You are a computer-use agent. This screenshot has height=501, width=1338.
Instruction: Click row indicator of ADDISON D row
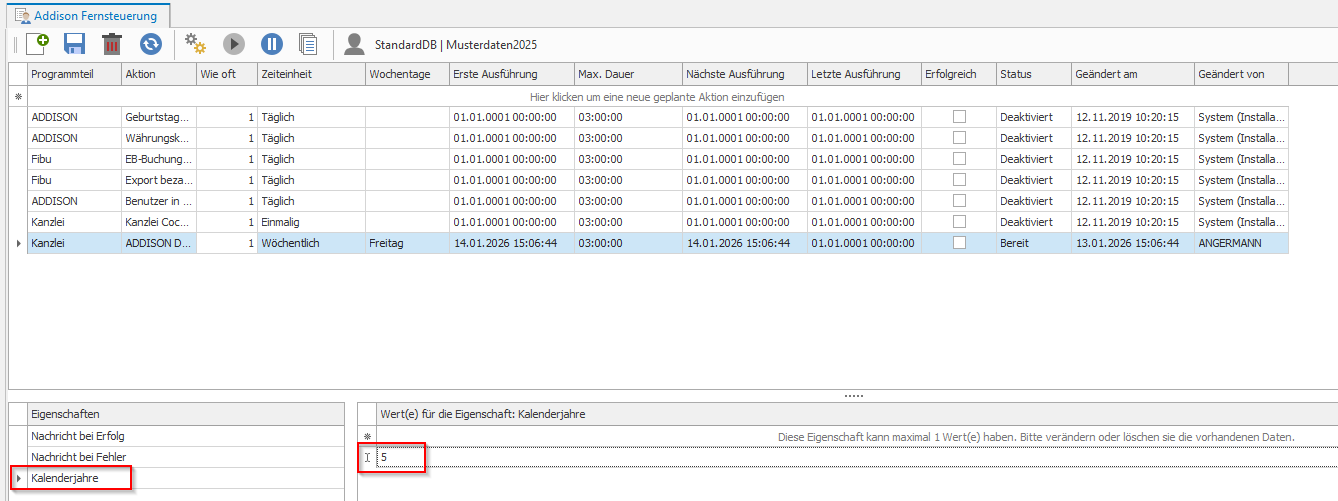coord(17,243)
